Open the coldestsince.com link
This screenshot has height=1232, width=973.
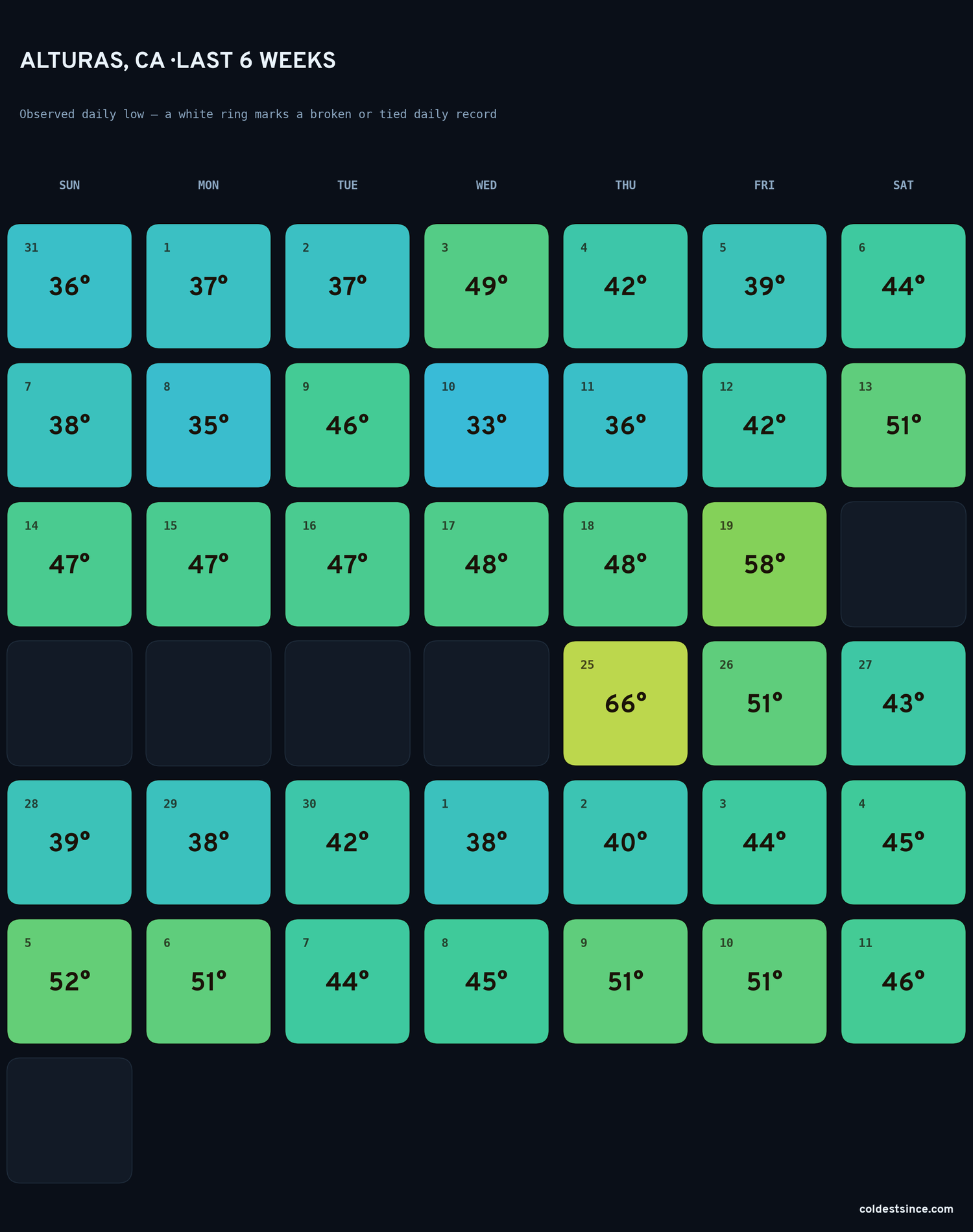coord(906,1209)
